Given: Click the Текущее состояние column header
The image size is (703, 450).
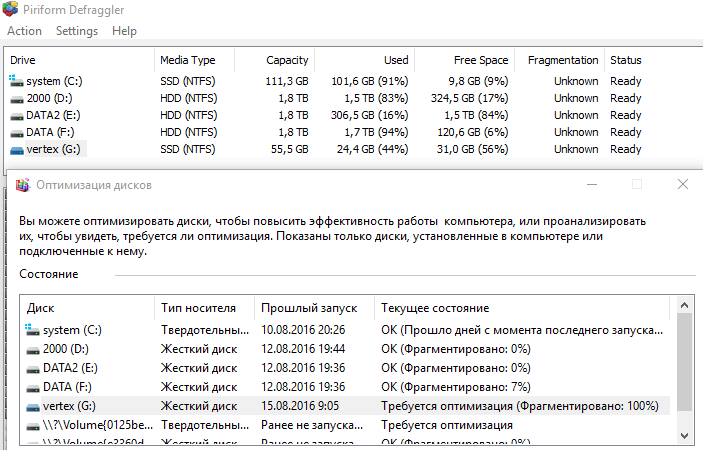Looking at the screenshot, I should 435,308.
